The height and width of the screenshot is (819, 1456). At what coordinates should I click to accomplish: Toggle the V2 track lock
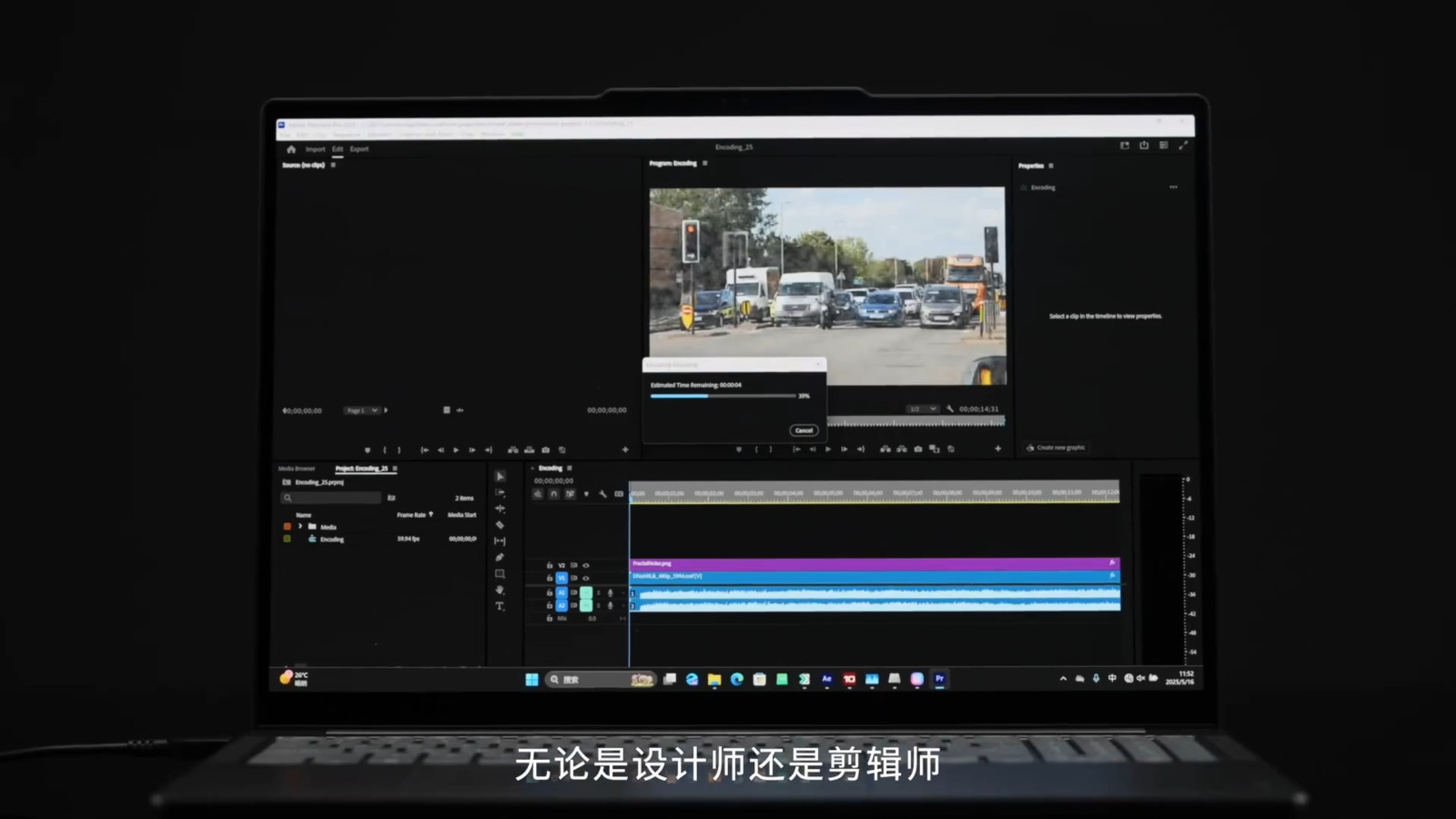pyautogui.click(x=549, y=565)
